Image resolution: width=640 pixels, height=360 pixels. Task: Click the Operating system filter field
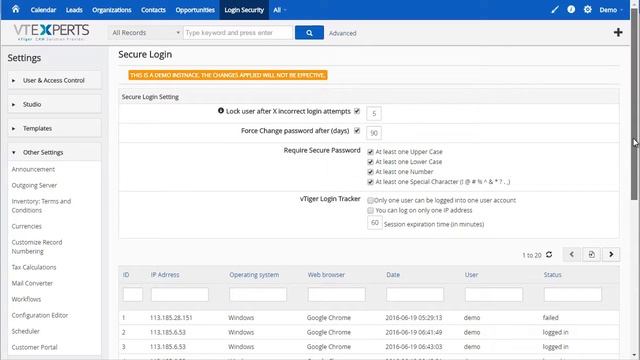pos(258,294)
